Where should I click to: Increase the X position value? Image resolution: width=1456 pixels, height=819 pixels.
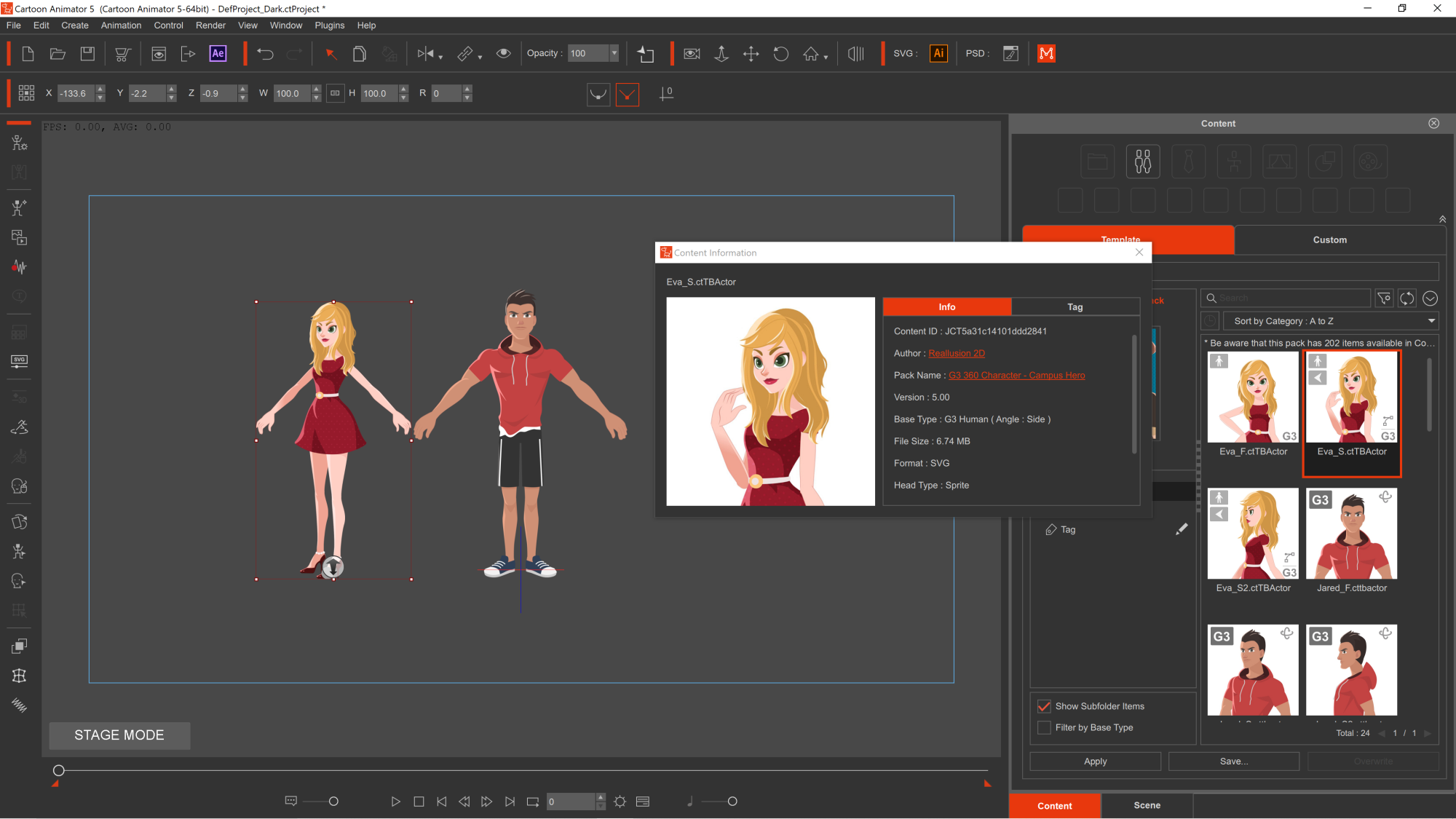[x=100, y=89]
